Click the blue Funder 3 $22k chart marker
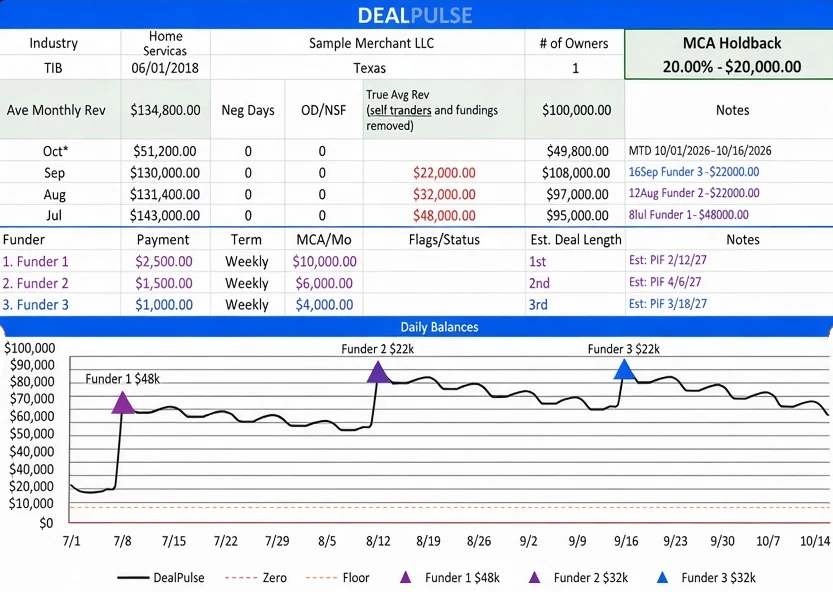Viewport: 833px width, 592px height. (x=625, y=369)
